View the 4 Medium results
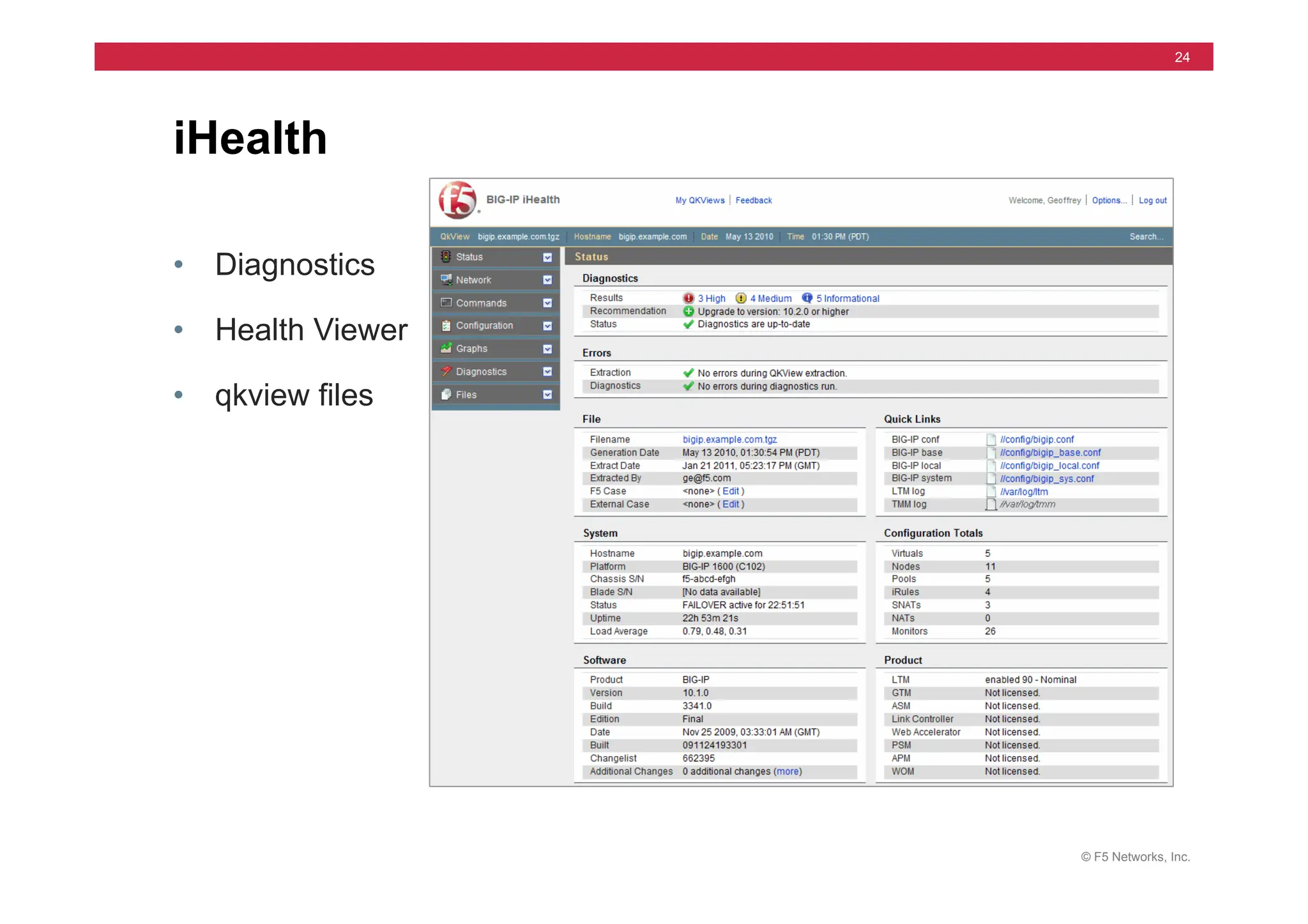Screen dimensions: 1308x924 [771, 298]
